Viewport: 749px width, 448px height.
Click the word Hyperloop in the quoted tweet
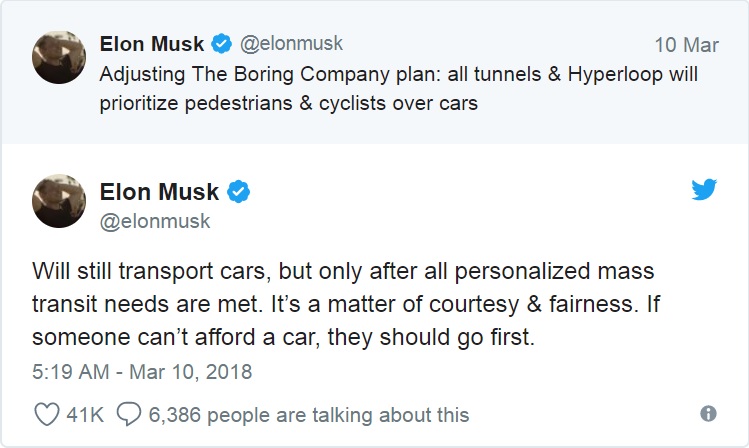pos(615,75)
